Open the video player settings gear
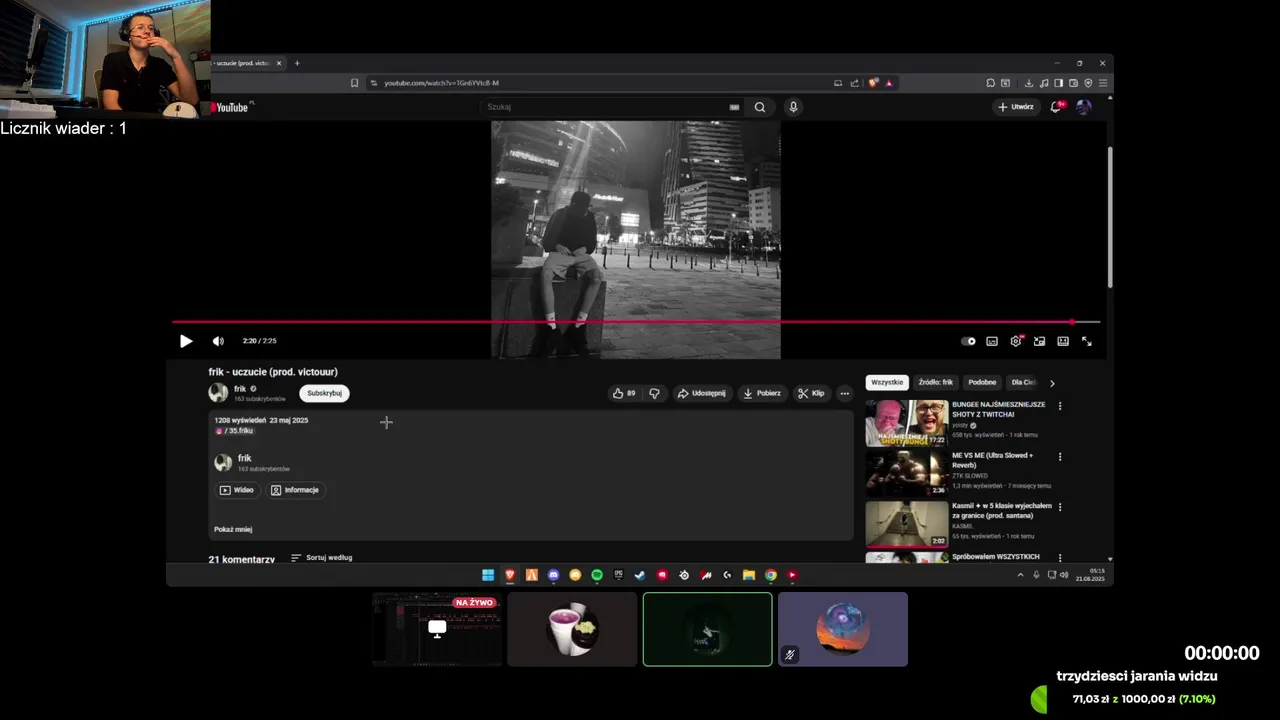 [x=1016, y=341]
